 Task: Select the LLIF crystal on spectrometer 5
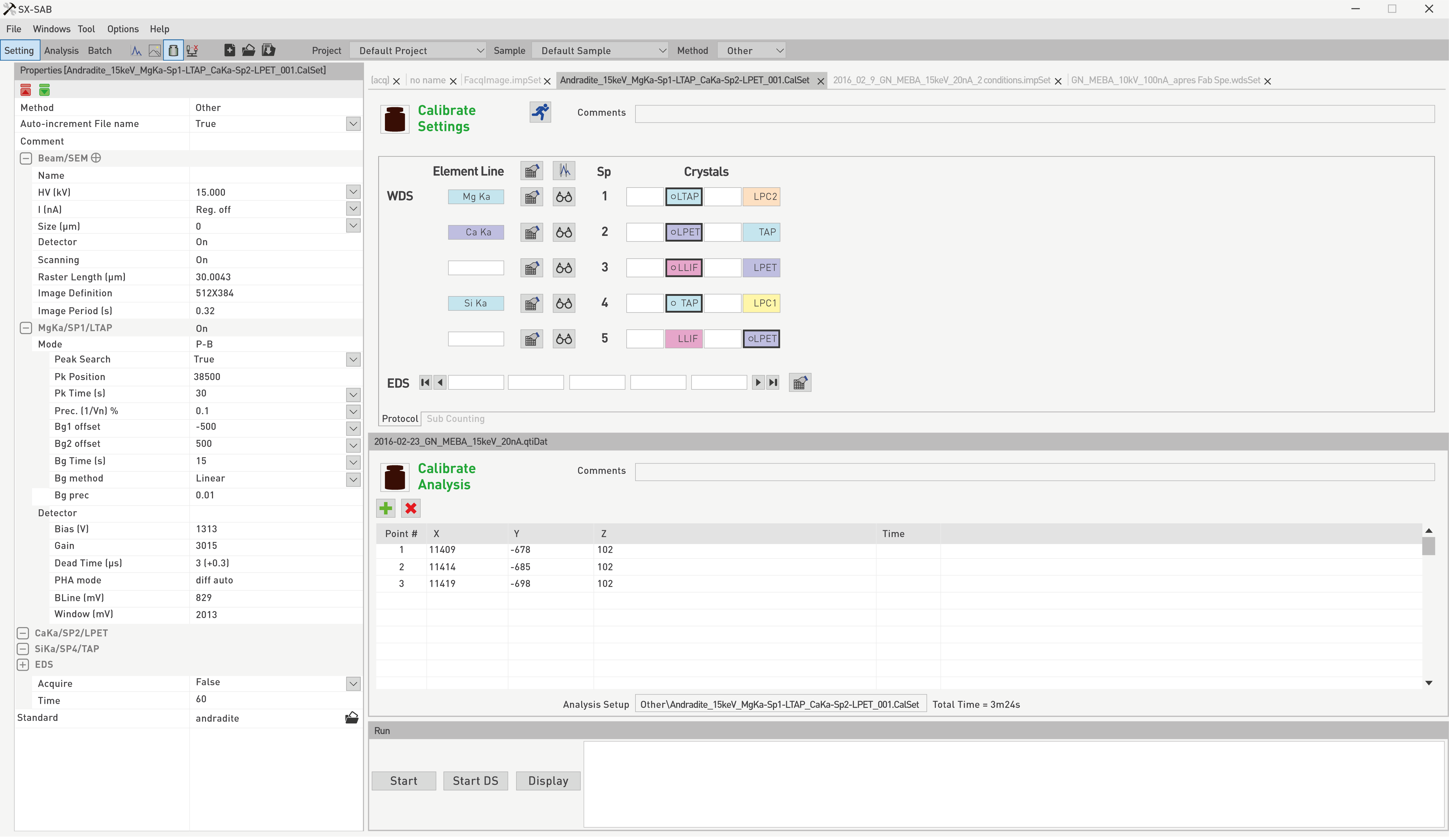click(x=684, y=339)
